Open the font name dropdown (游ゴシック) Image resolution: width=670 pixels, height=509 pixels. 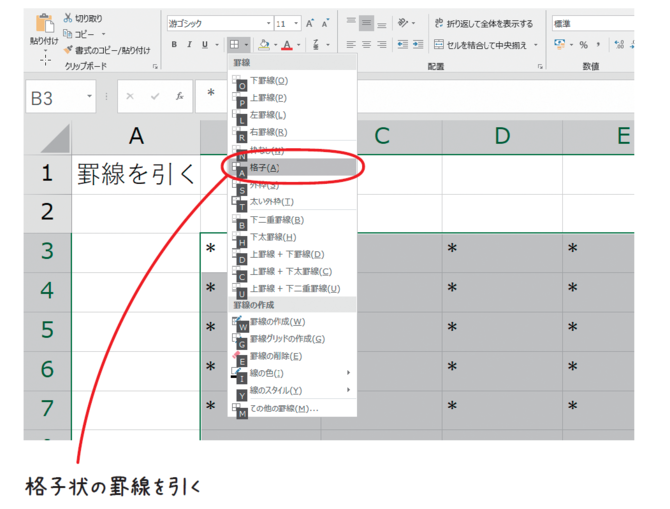268,24
